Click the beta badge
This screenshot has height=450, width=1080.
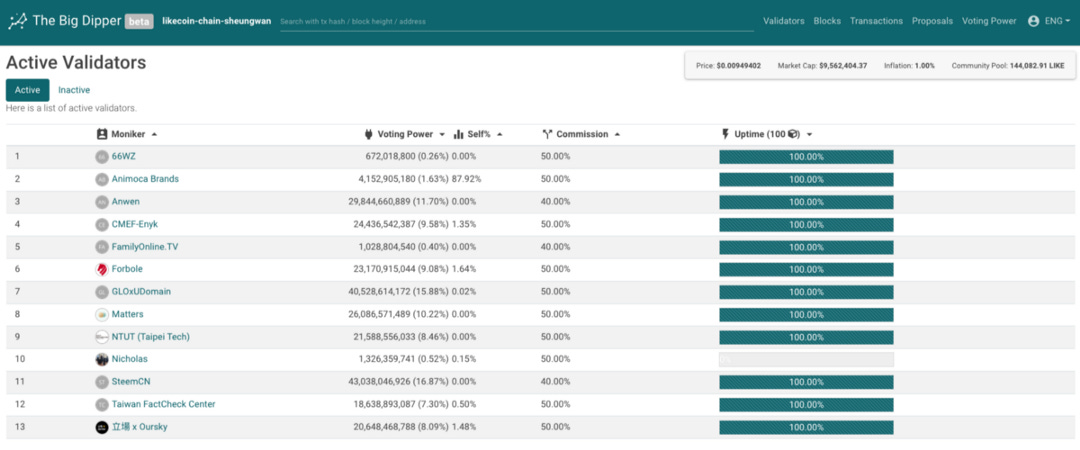[139, 21]
